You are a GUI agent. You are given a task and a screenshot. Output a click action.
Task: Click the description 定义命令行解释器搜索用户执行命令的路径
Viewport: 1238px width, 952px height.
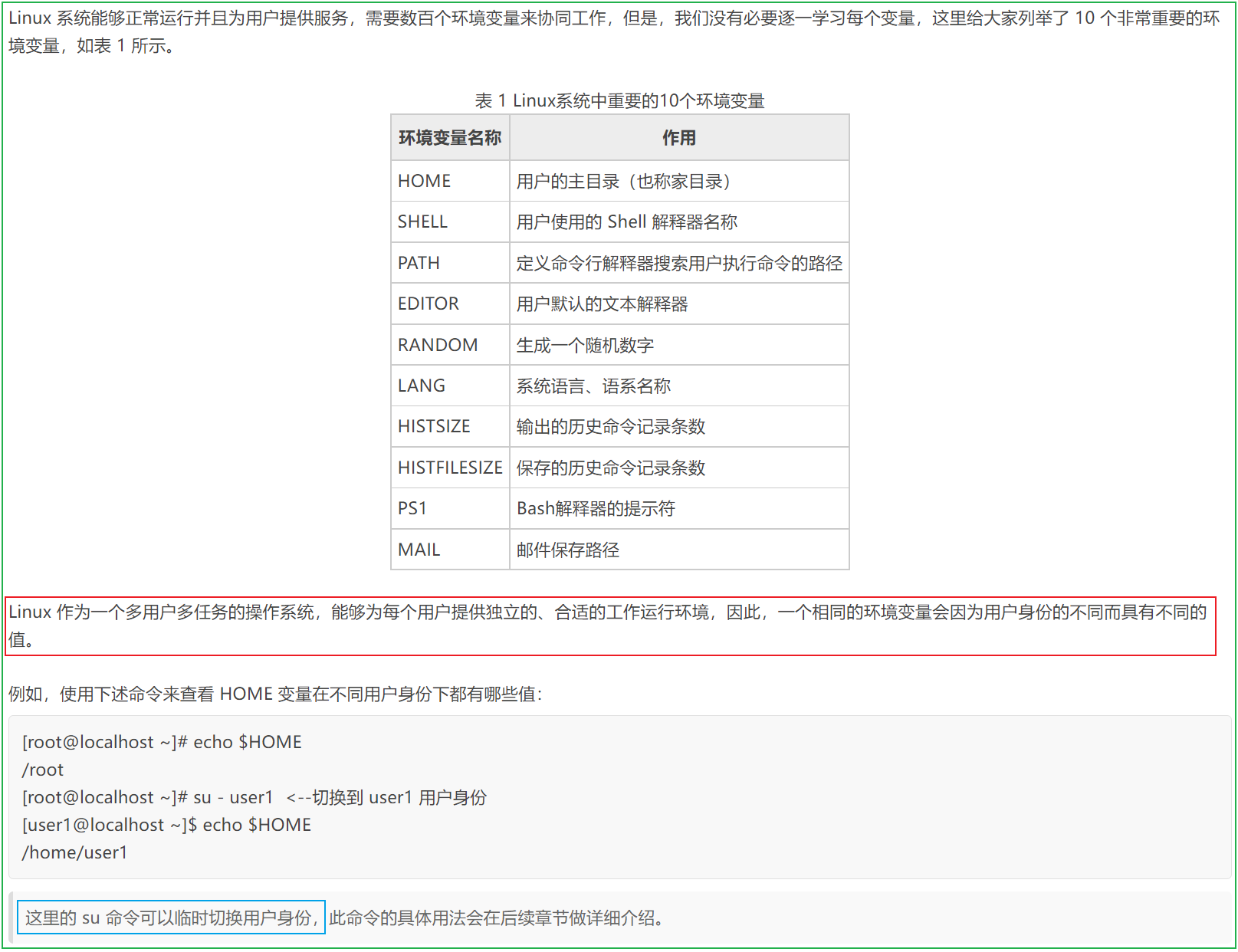tap(679, 263)
